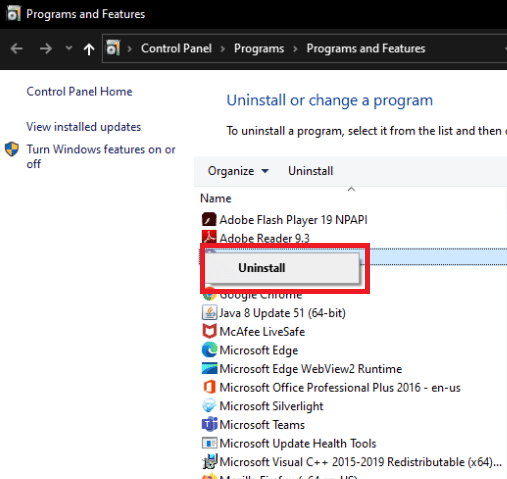Click Uninstall in the toolbar

(x=310, y=171)
